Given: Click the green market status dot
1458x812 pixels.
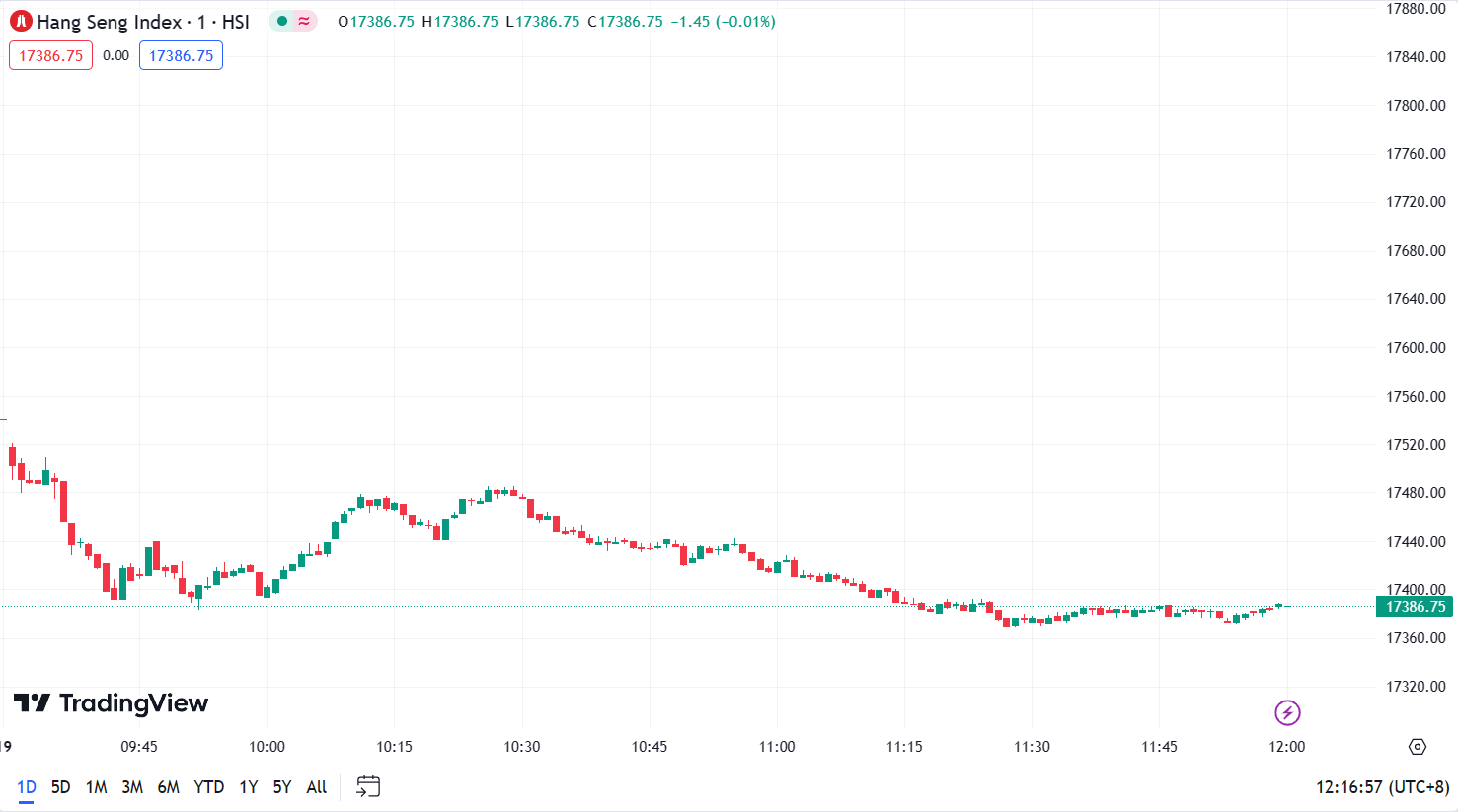Looking at the screenshot, I should [282, 21].
